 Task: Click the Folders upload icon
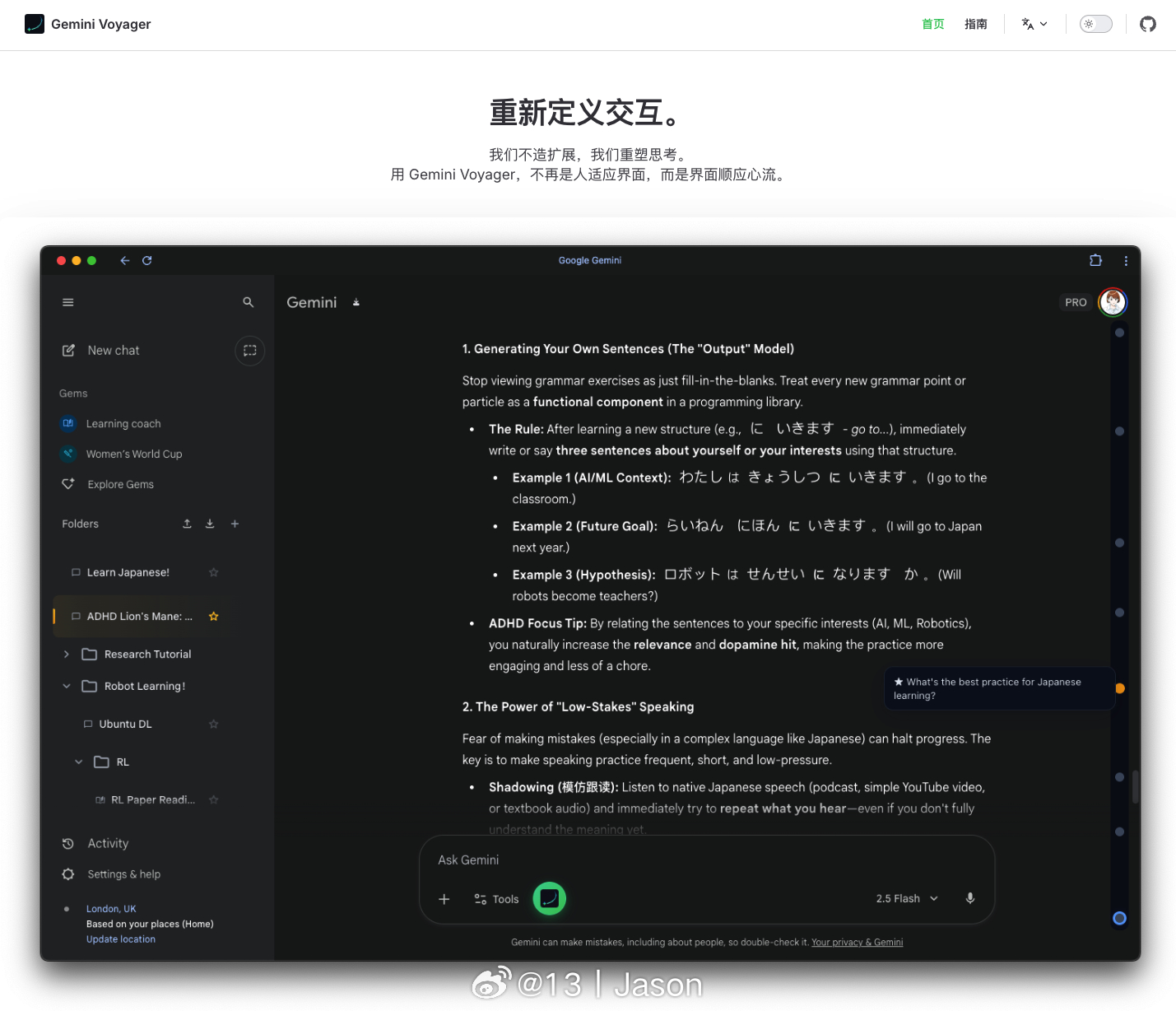point(187,524)
